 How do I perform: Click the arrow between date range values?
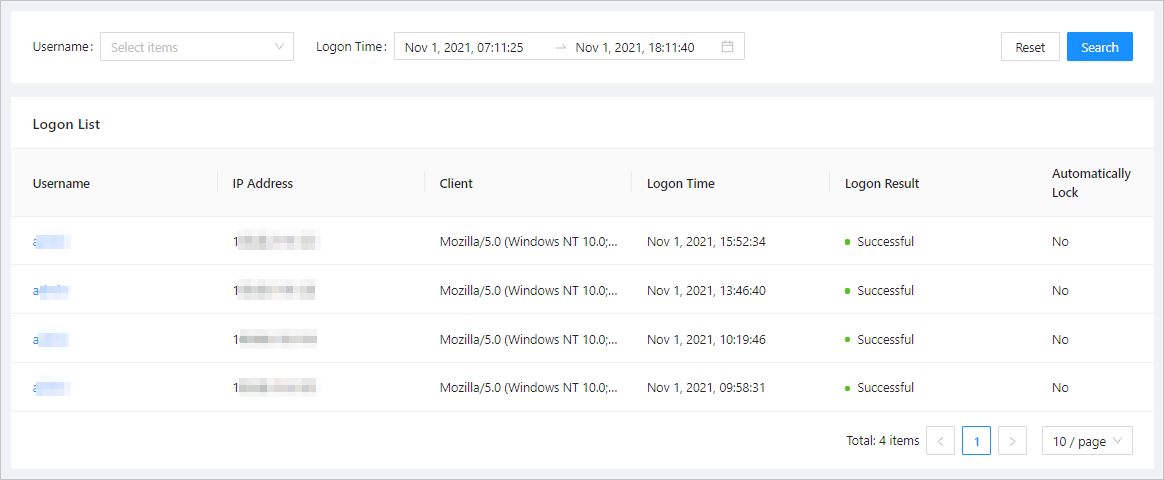click(x=560, y=47)
